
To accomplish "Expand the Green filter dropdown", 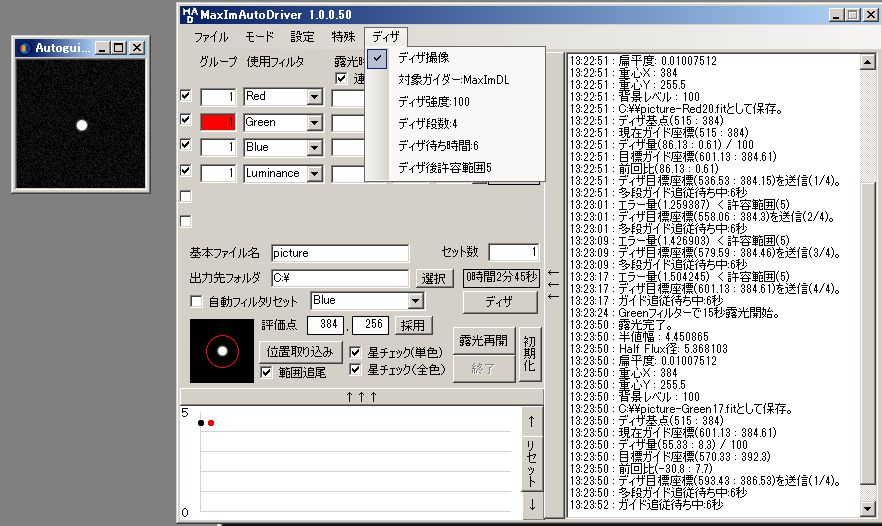I will click(314, 123).
